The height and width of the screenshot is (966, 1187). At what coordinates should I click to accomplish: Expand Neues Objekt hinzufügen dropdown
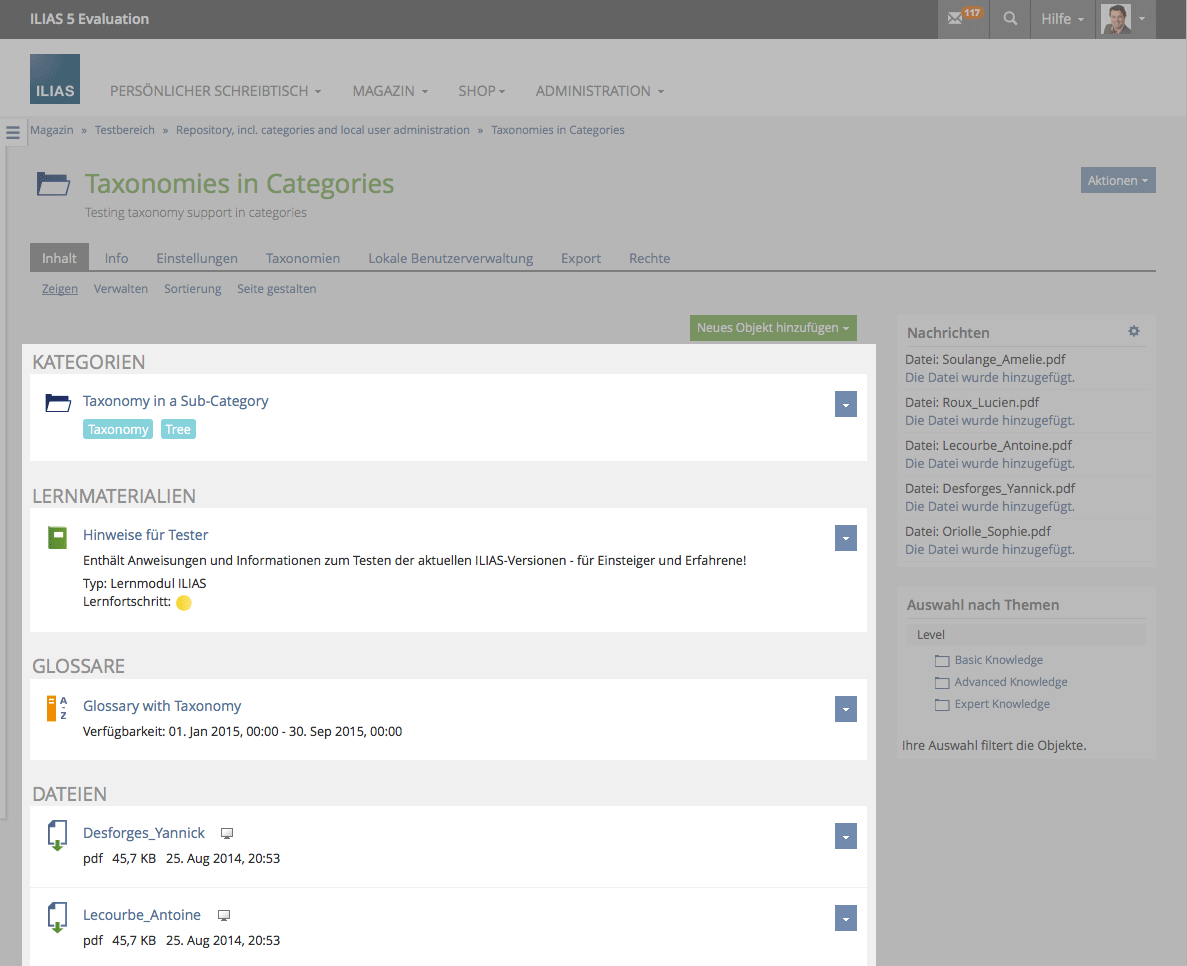(773, 328)
